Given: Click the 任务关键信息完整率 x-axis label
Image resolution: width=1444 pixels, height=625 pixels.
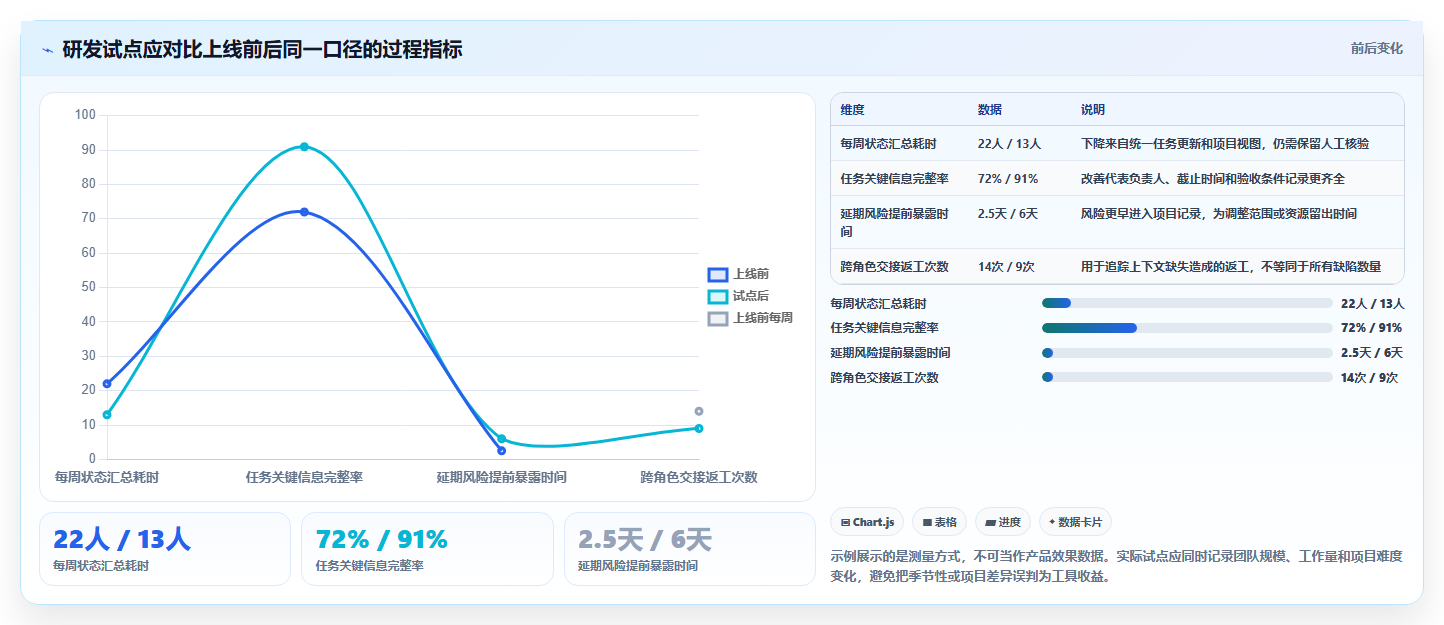Looking at the screenshot, I should click(x=304, y=478).
